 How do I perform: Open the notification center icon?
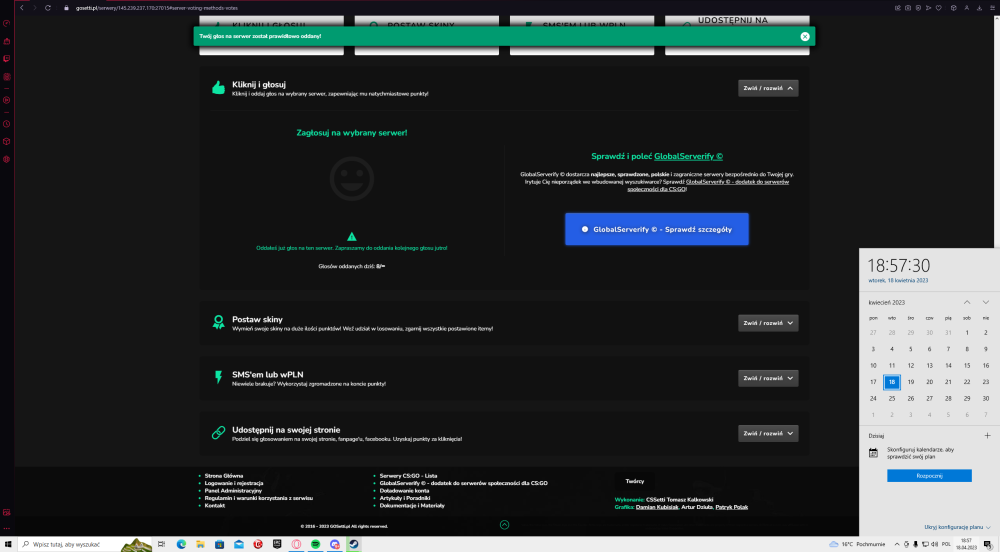click(987, 544)
